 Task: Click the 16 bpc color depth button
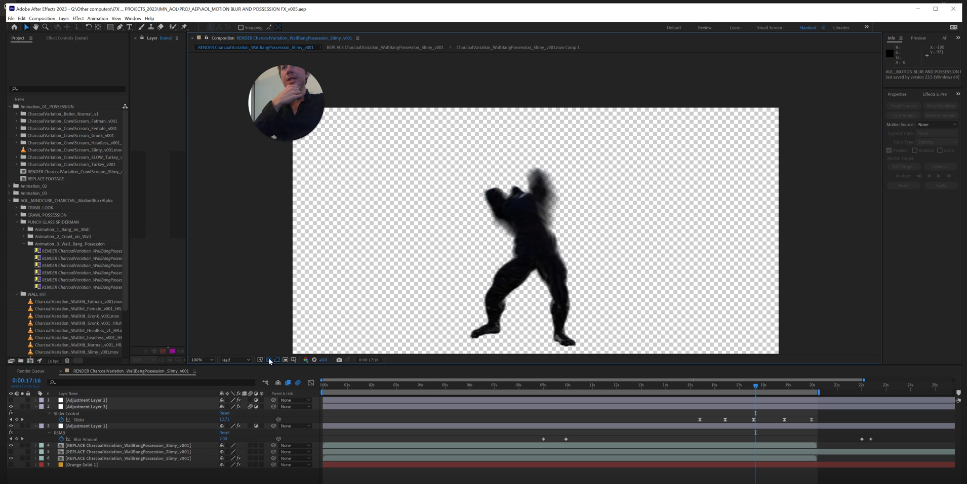[x=53, y=361]
